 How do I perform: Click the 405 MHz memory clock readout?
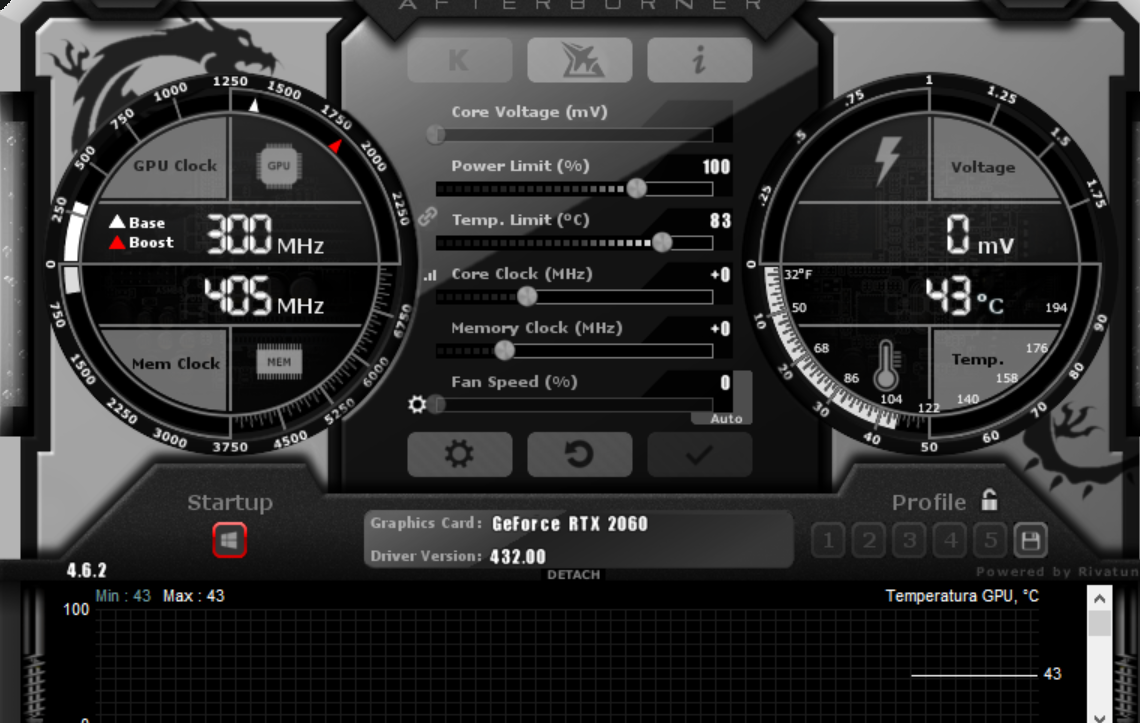[x=264, y=296]
